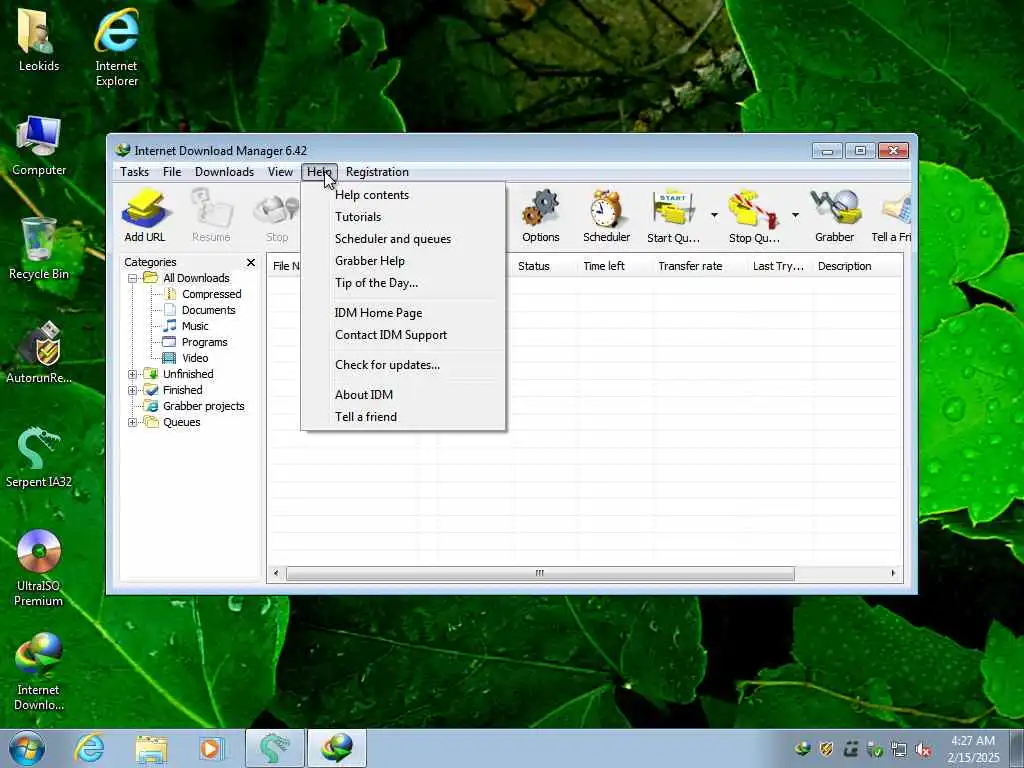Click the taskbar clock
Viewport: 1024px width, 768px height.
[x=973, y=749]
